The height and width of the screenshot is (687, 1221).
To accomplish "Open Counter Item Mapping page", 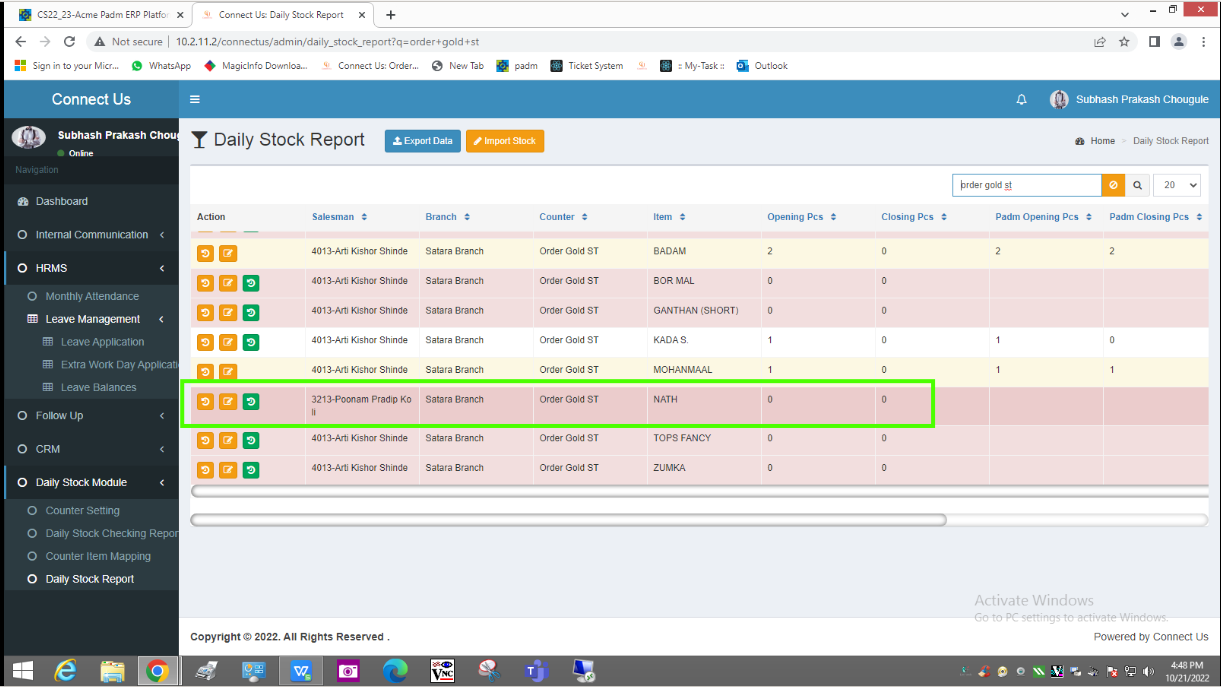I will (98, 556).
